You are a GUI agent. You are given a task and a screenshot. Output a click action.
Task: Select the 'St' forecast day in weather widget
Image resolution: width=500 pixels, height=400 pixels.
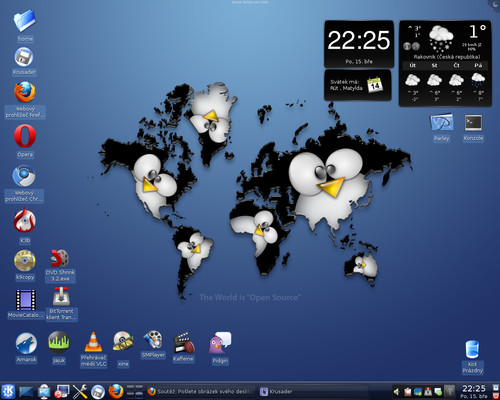[x=434, y=65]
